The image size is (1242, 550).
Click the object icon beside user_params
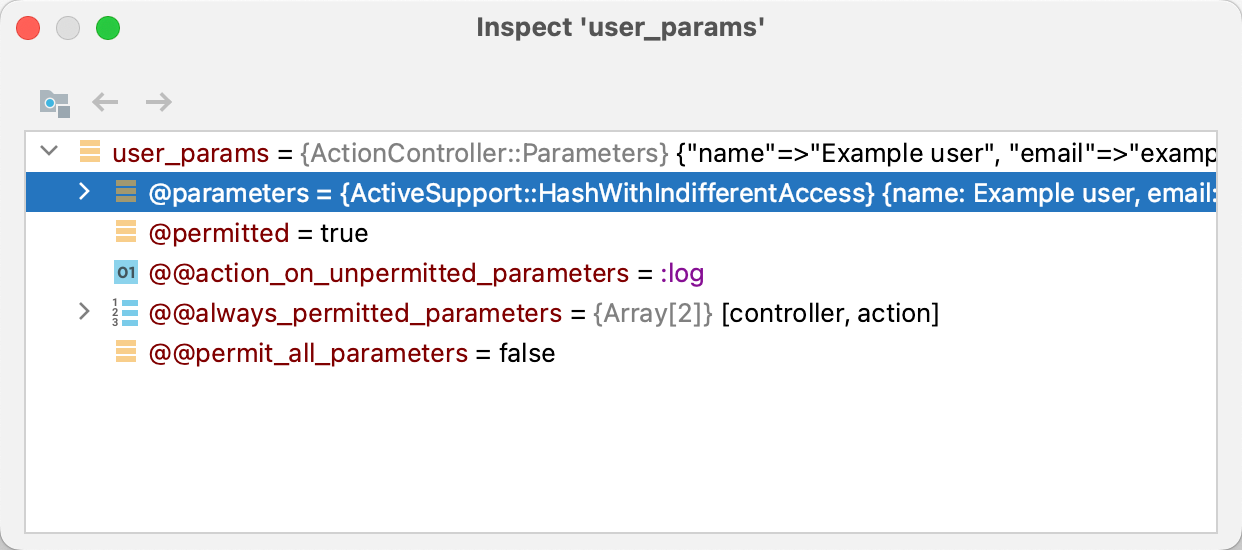point(90,153)
